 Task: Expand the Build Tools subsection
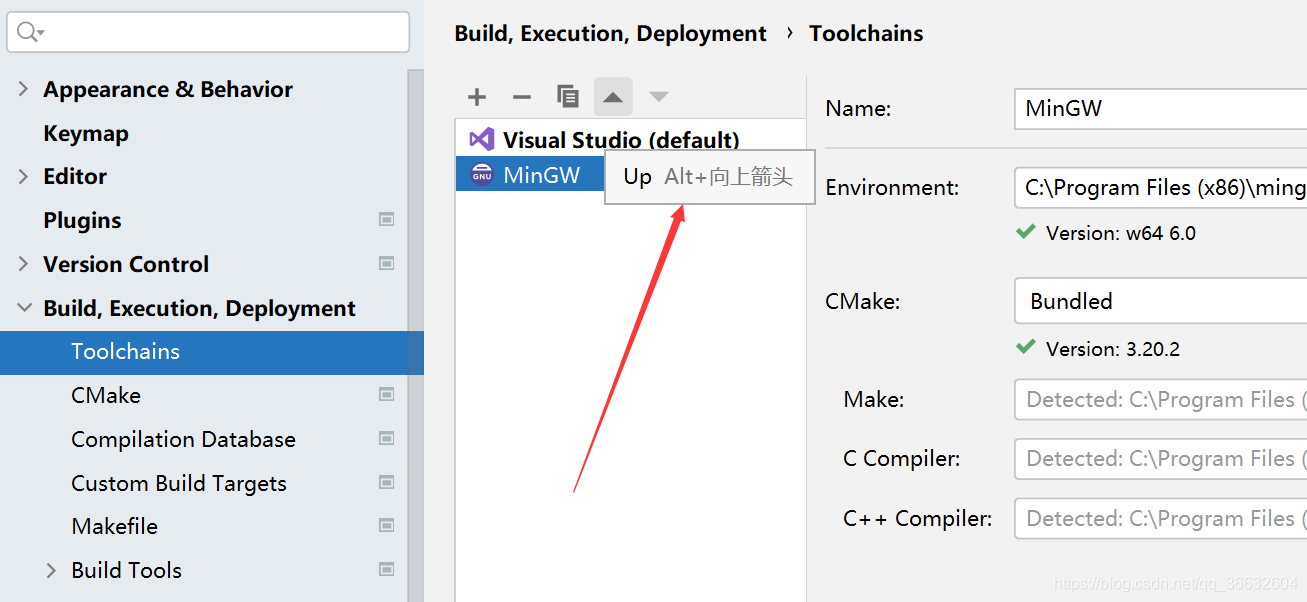coord(51,570)
